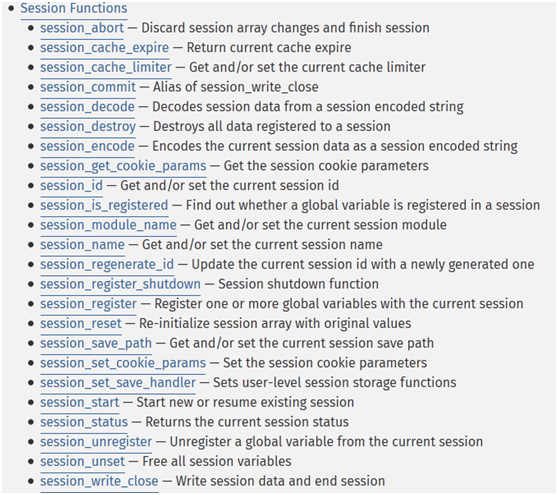
Task: Open session_set_save_handler link
Action: (x=118, y=383)
